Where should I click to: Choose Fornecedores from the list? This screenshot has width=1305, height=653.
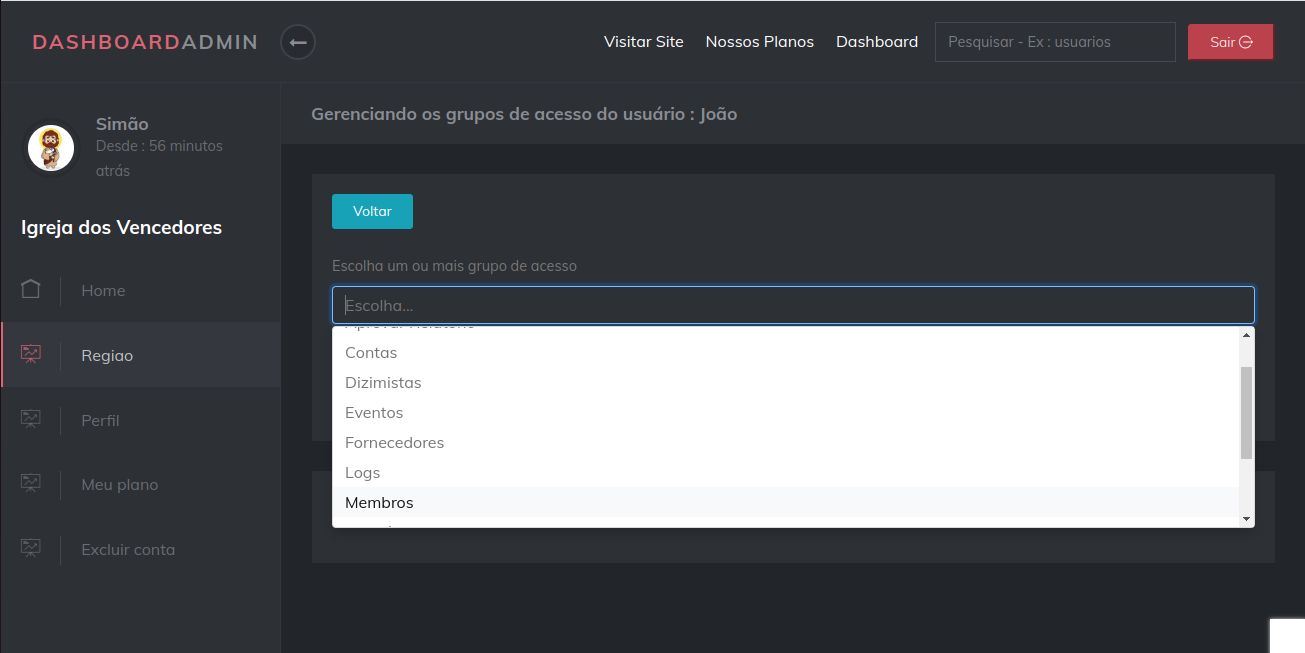pyautogui.click(x=394, y=442)
